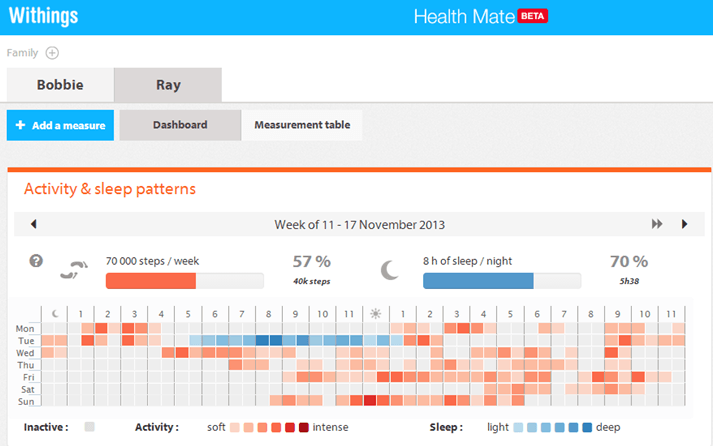Click the crescent moon sleep icon

[389, 270]
